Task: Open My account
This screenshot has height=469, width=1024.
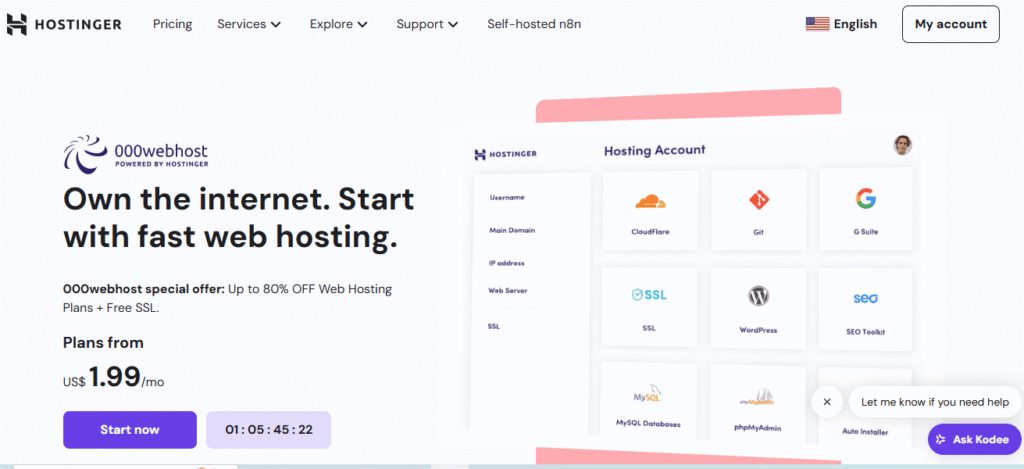Action: click(x=950, y=24)
